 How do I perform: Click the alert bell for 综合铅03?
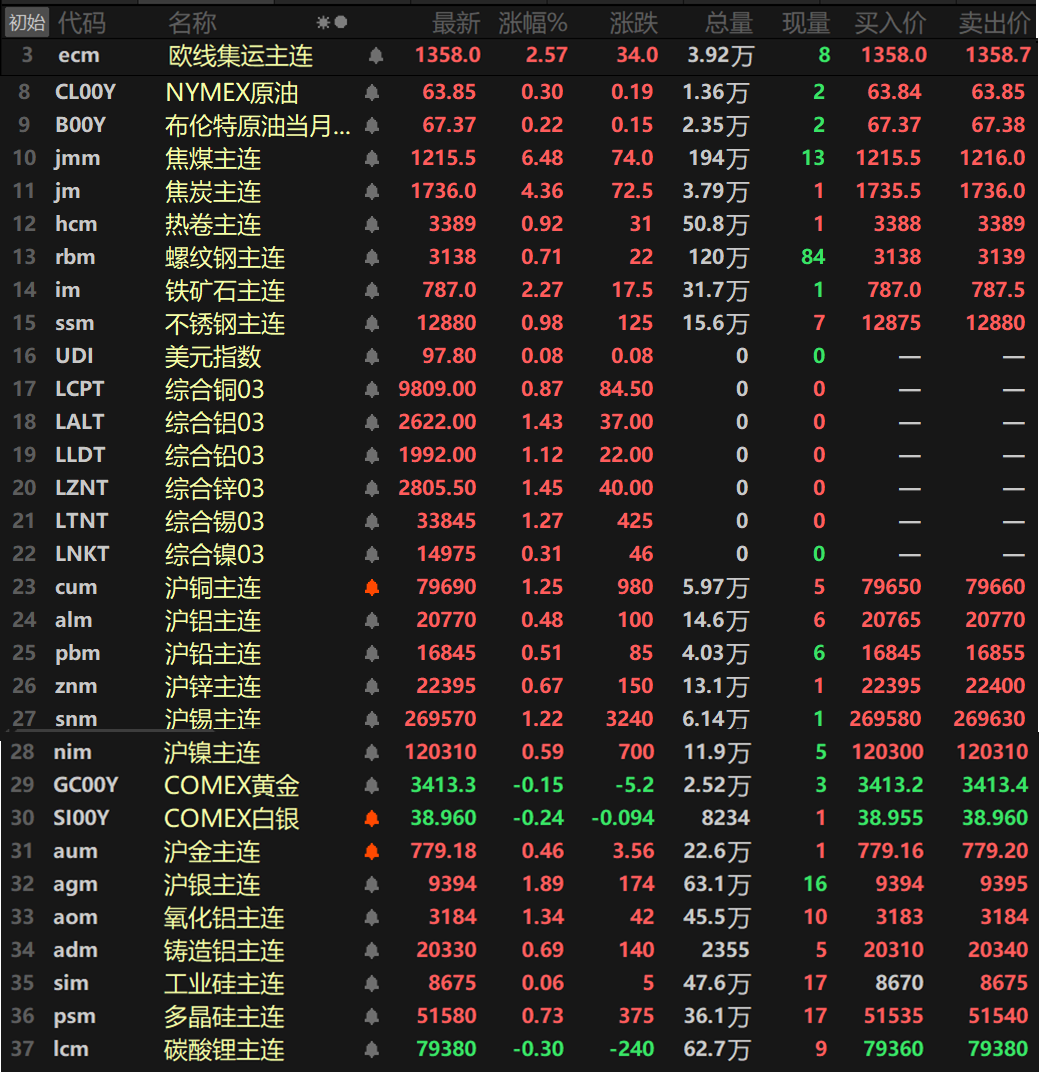point(372,455)
